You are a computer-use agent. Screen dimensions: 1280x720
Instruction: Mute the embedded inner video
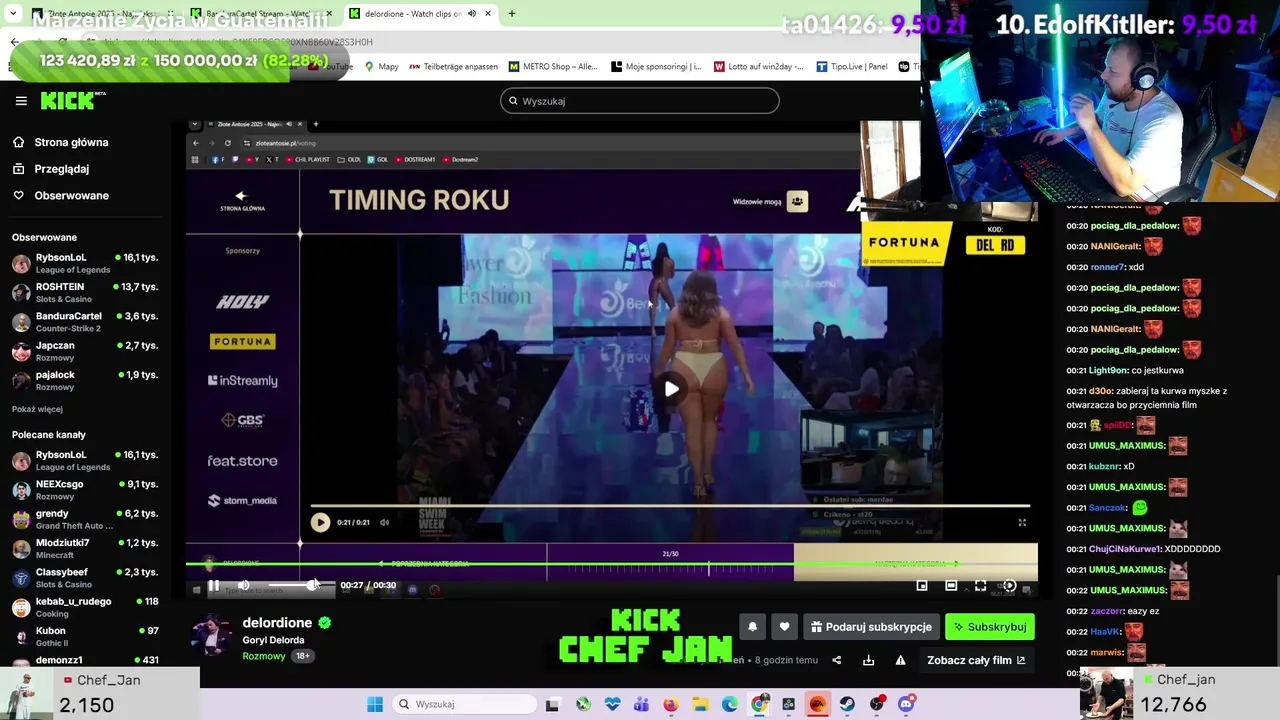(384, 522)
